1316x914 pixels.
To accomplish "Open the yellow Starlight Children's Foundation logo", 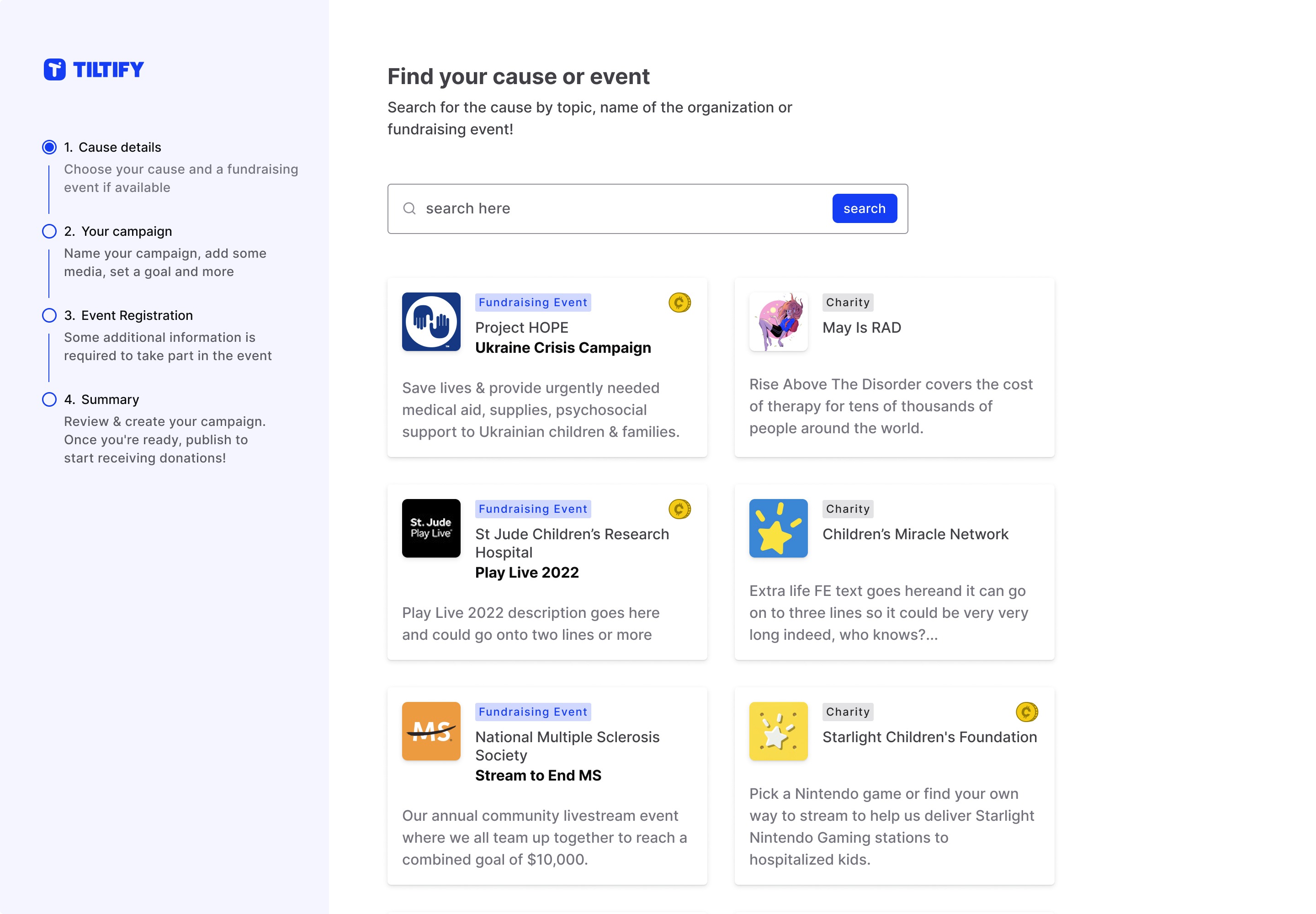I will [x=778, y=731].
